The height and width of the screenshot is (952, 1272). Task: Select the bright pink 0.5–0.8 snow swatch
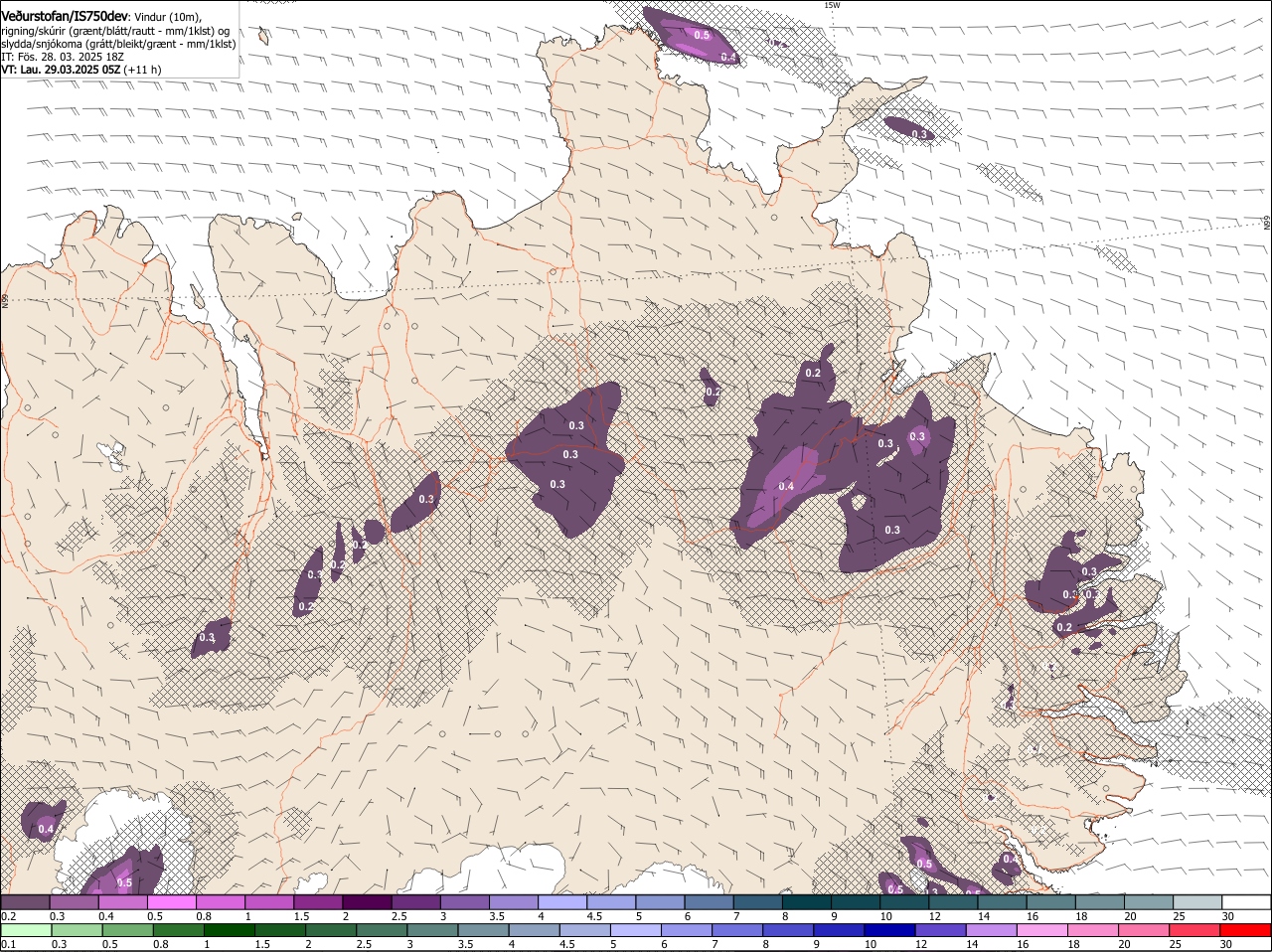coord(172,901)
